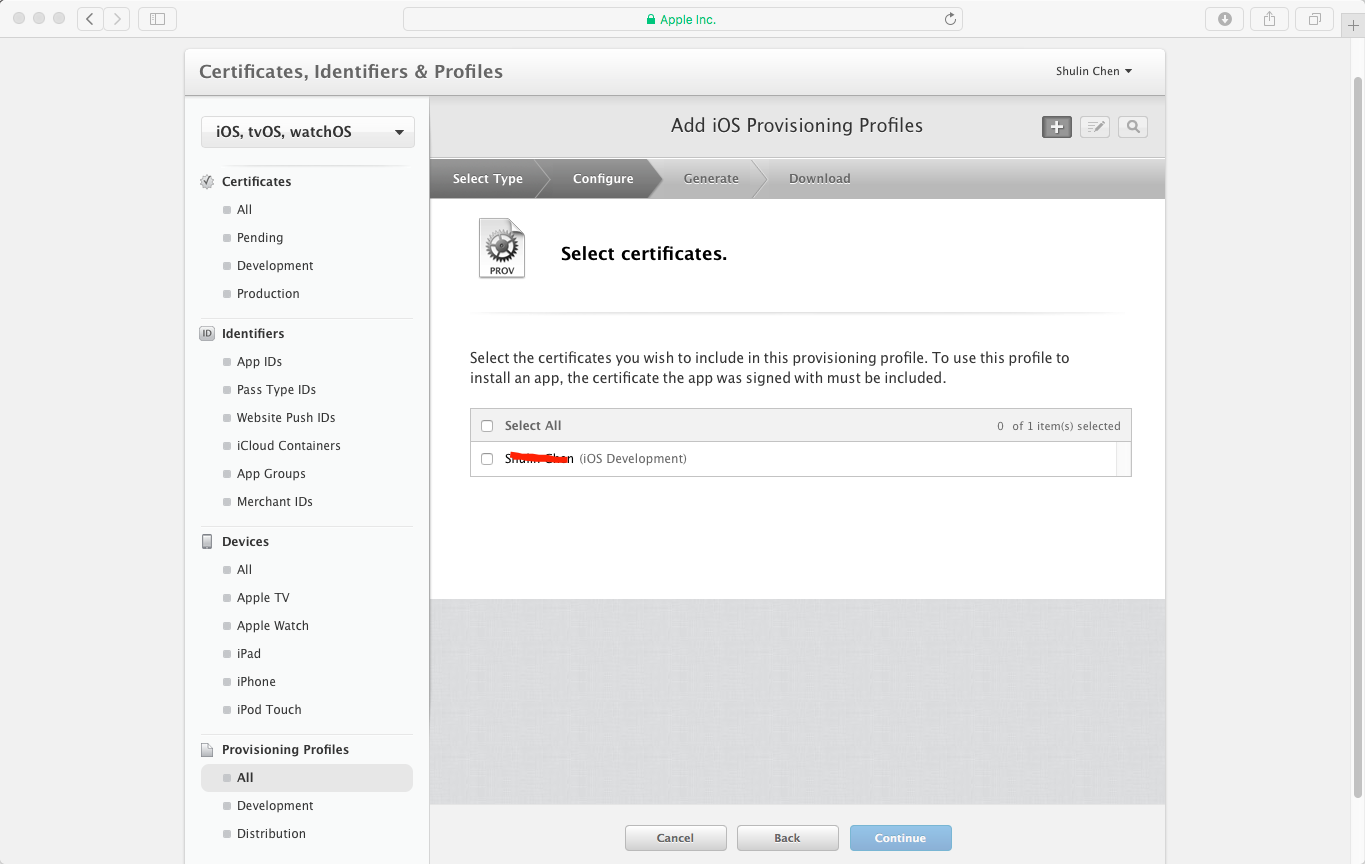
Task: Click the Identifiers section heading
Action: click(253, 334)
